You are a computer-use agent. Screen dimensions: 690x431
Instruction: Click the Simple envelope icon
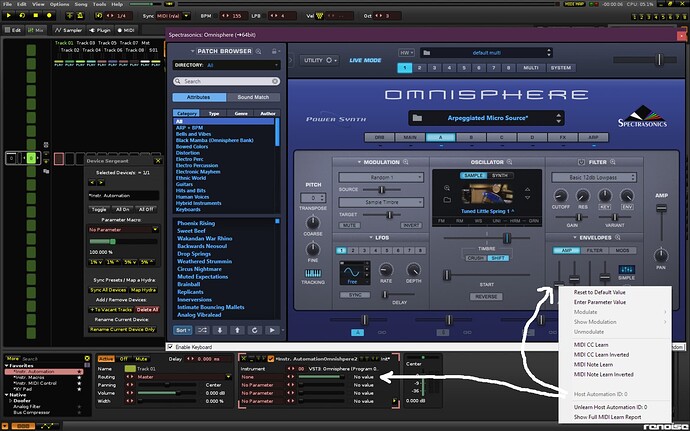tap(626, 269)
